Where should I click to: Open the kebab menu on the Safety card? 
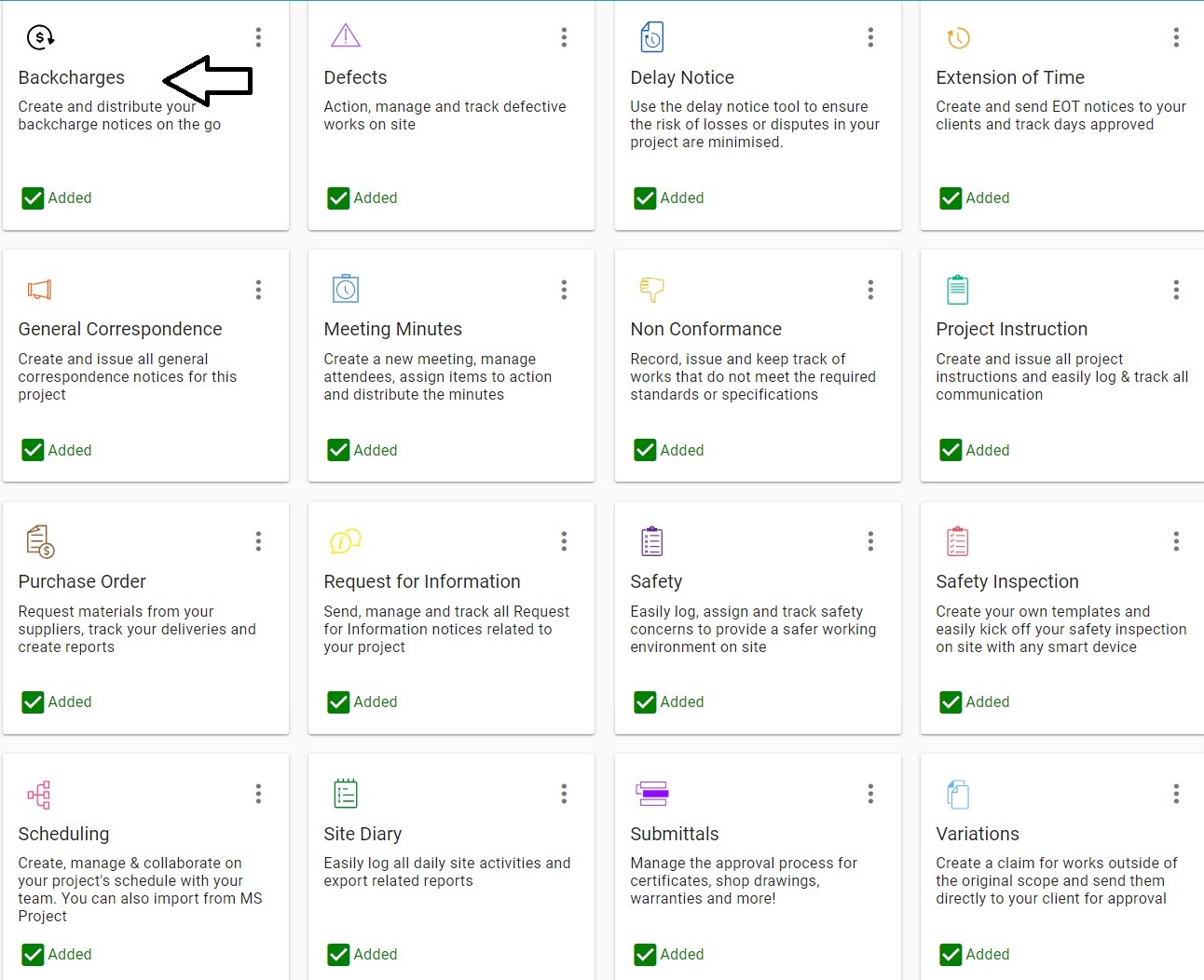click(870, 541)
